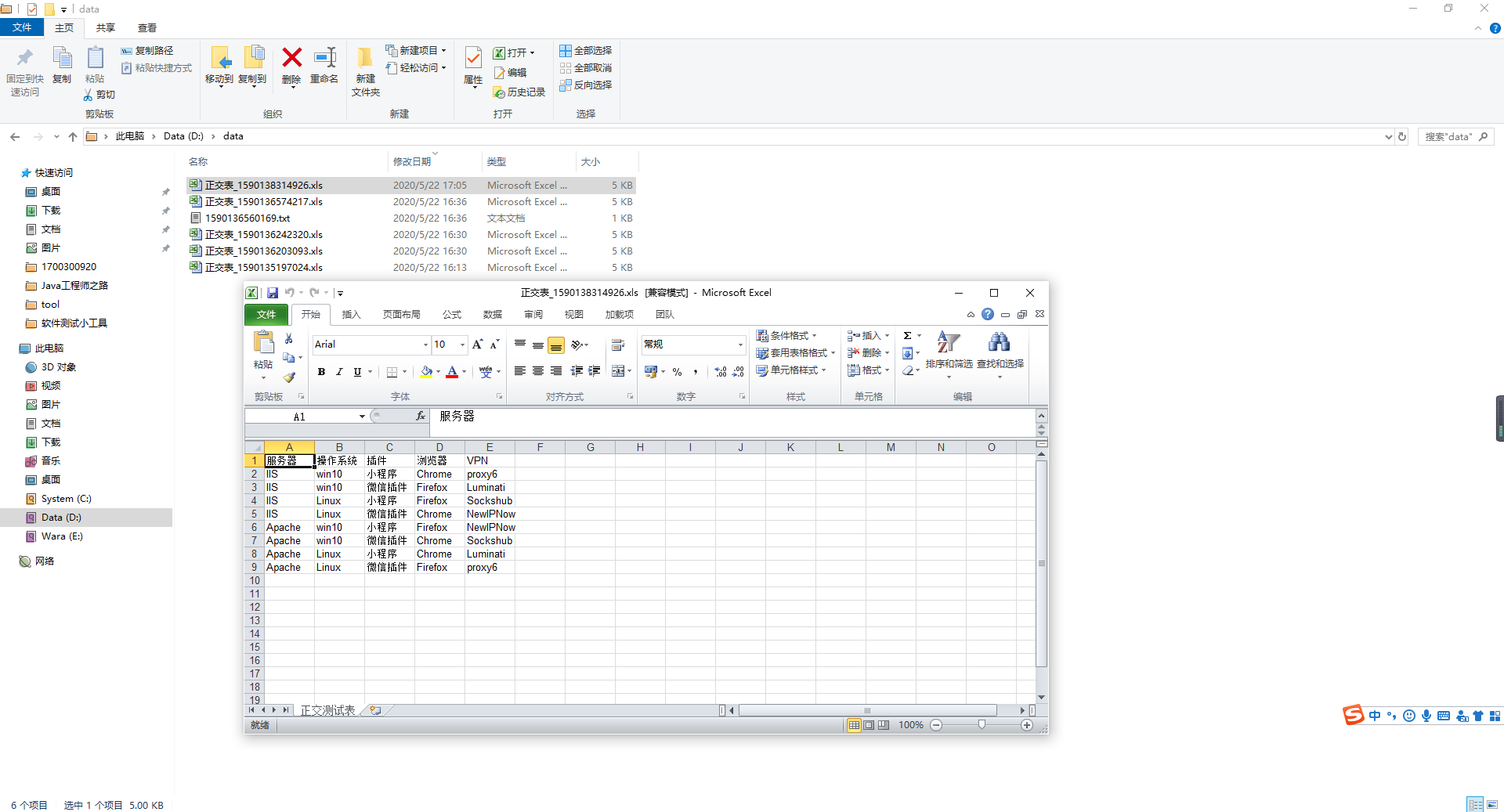This screenshot has width=1504, height=812.
Task: Switch to Excel 页面布局 tab
Action: pos(401,315)
